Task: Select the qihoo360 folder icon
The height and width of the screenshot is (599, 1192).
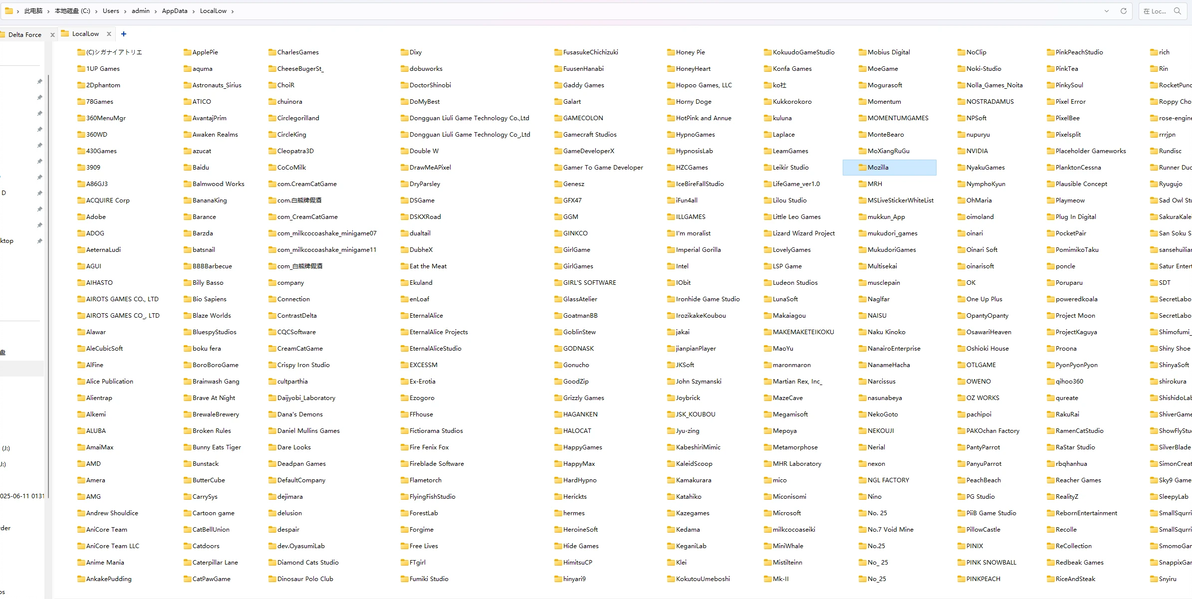Action: 1050,382
